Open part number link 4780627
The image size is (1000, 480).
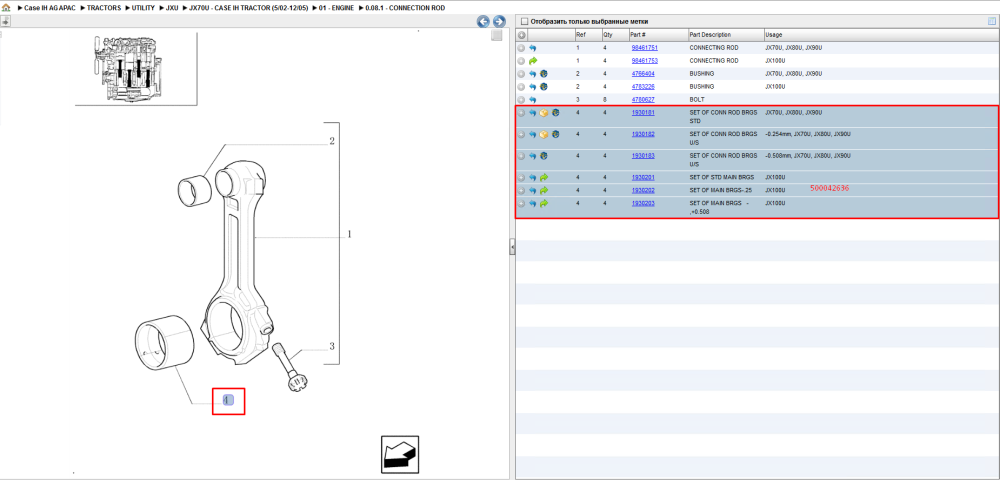pyautogui.click(x=643, y=100)
